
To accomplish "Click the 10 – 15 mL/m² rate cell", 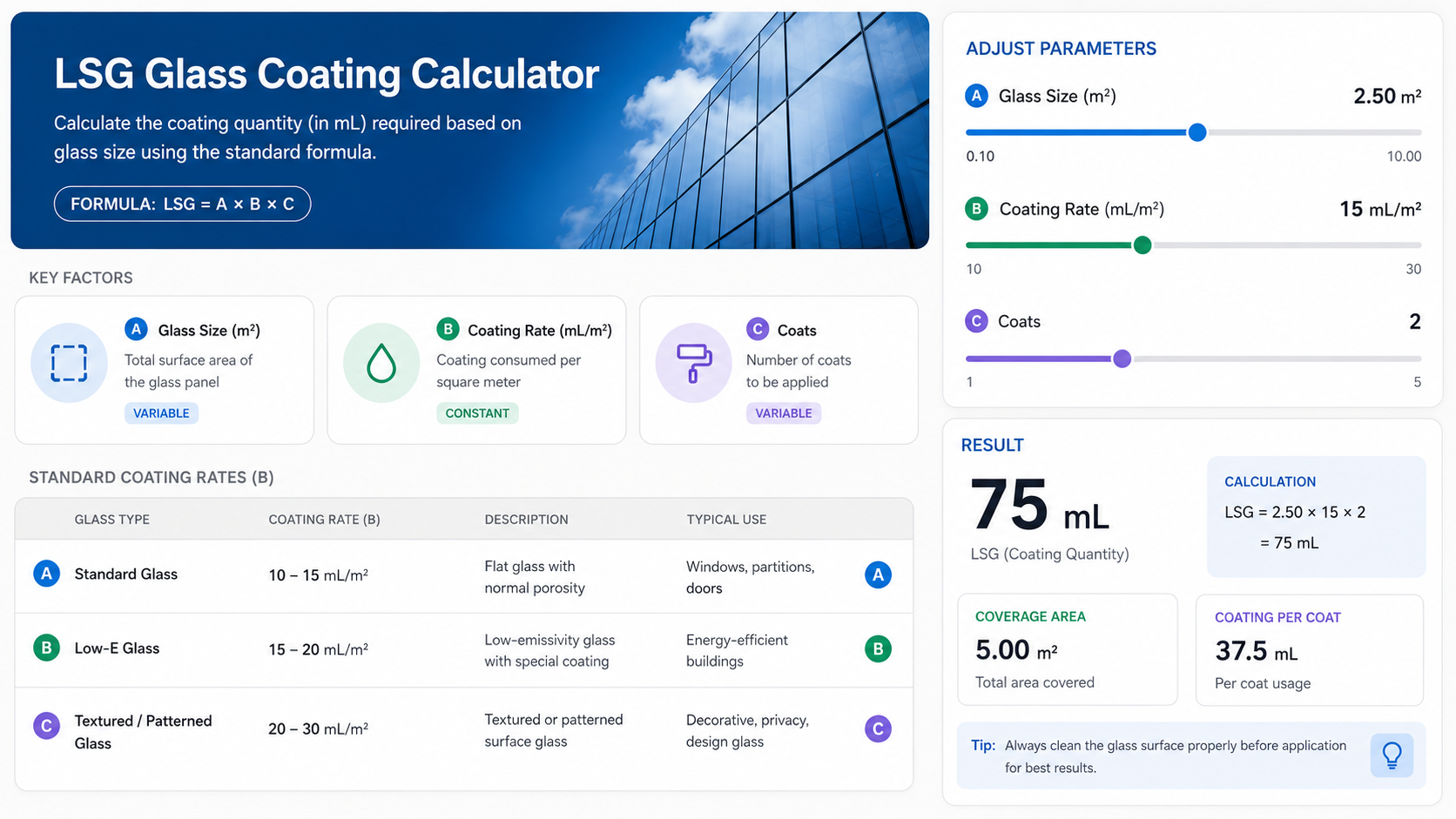I will pyautogui.click(x=318, y=575).
